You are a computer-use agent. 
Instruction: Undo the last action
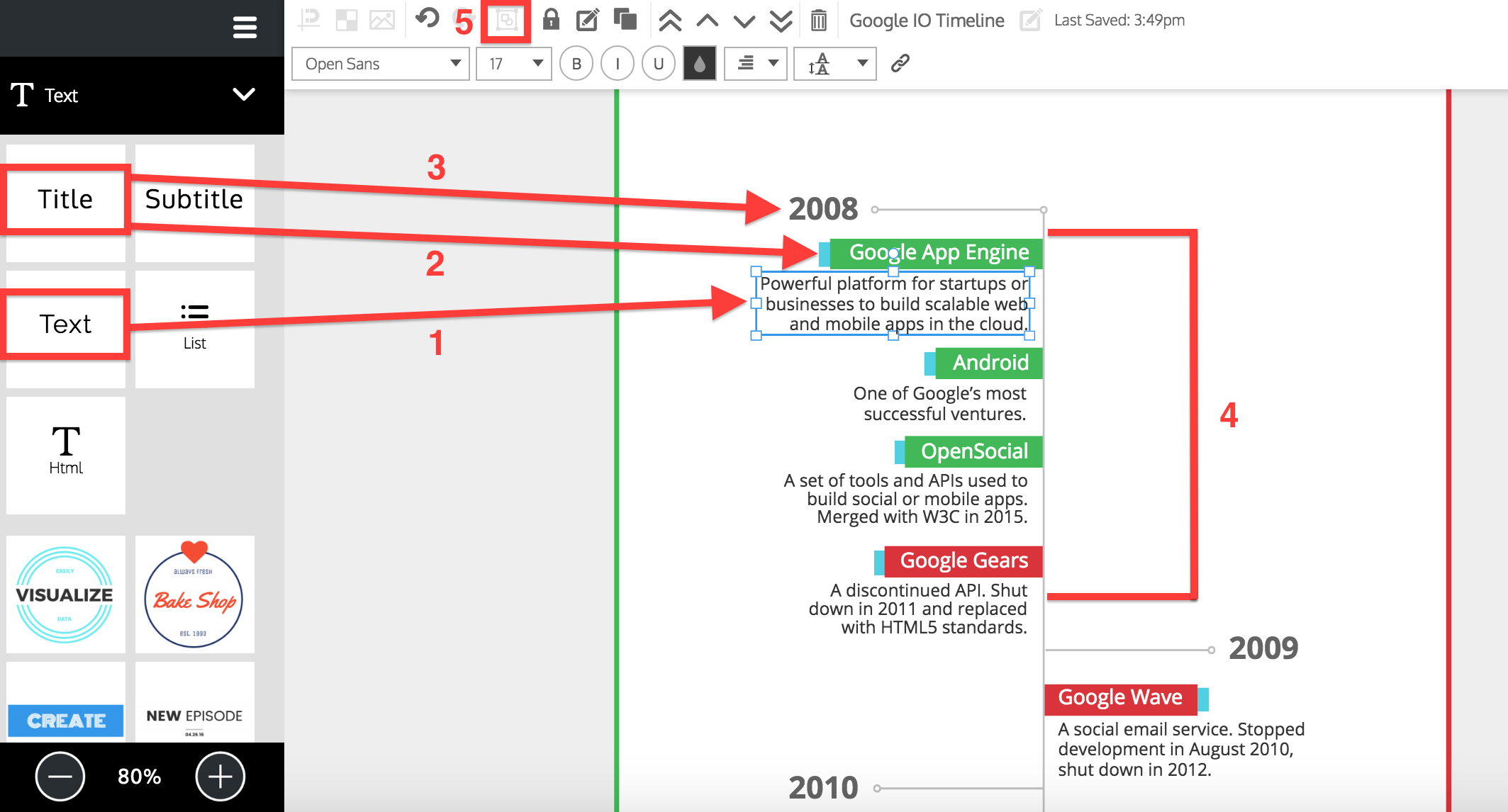tap(427, 18)
